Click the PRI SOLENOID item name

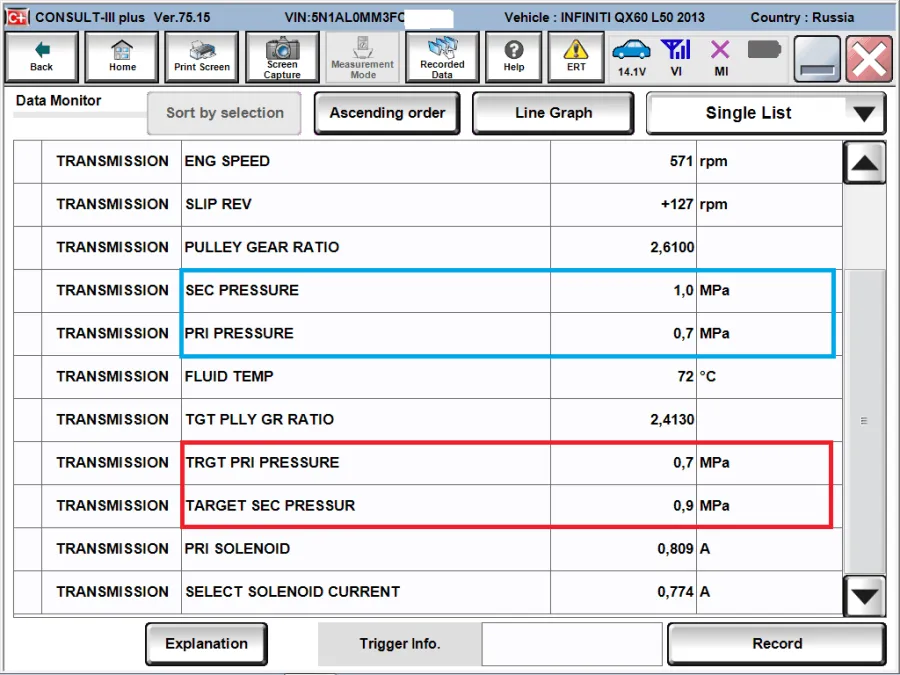[x=237, y=549]
